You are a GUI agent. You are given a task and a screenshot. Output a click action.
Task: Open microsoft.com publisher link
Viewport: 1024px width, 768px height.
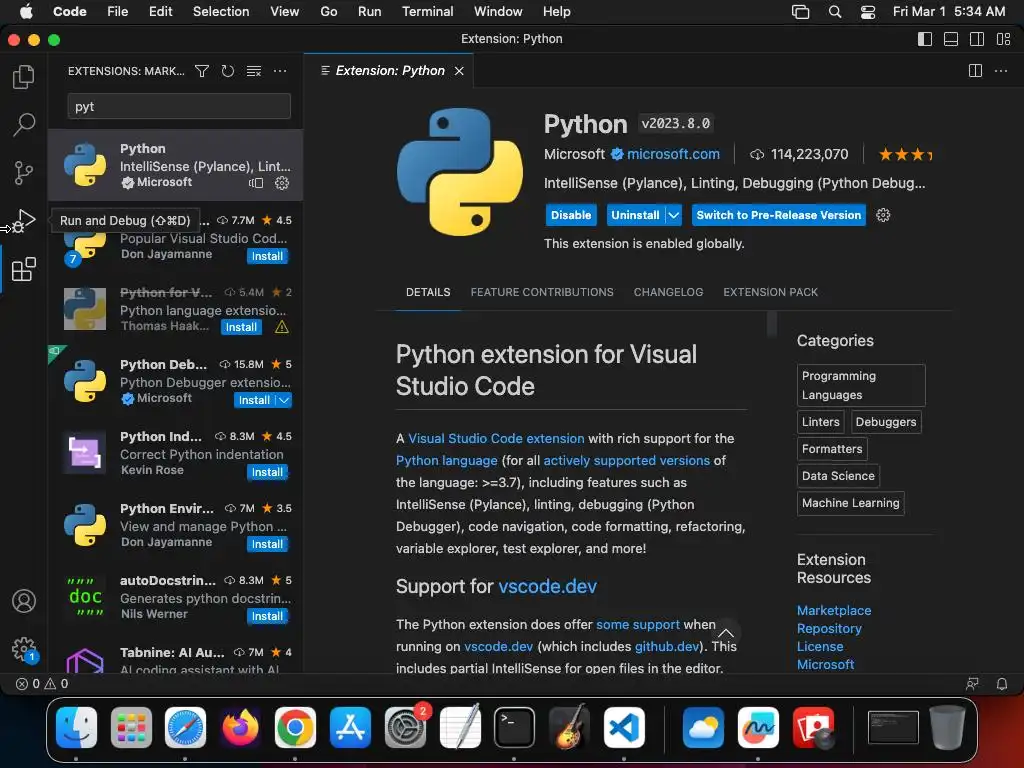pyautogui.click(x=673, y=154)
